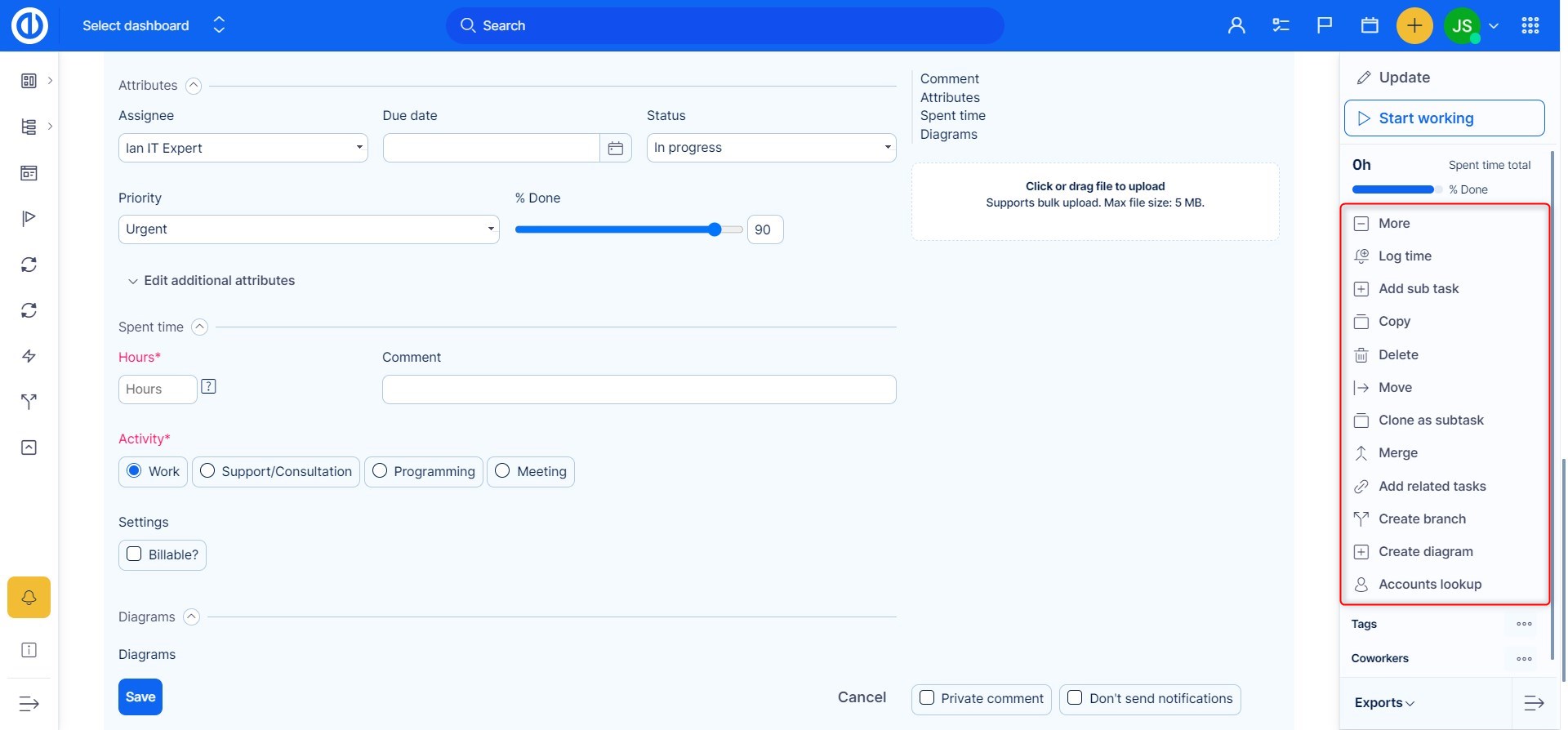Select the Programming activity radio button
1568x730 pixels.
[x=380, y=471]
